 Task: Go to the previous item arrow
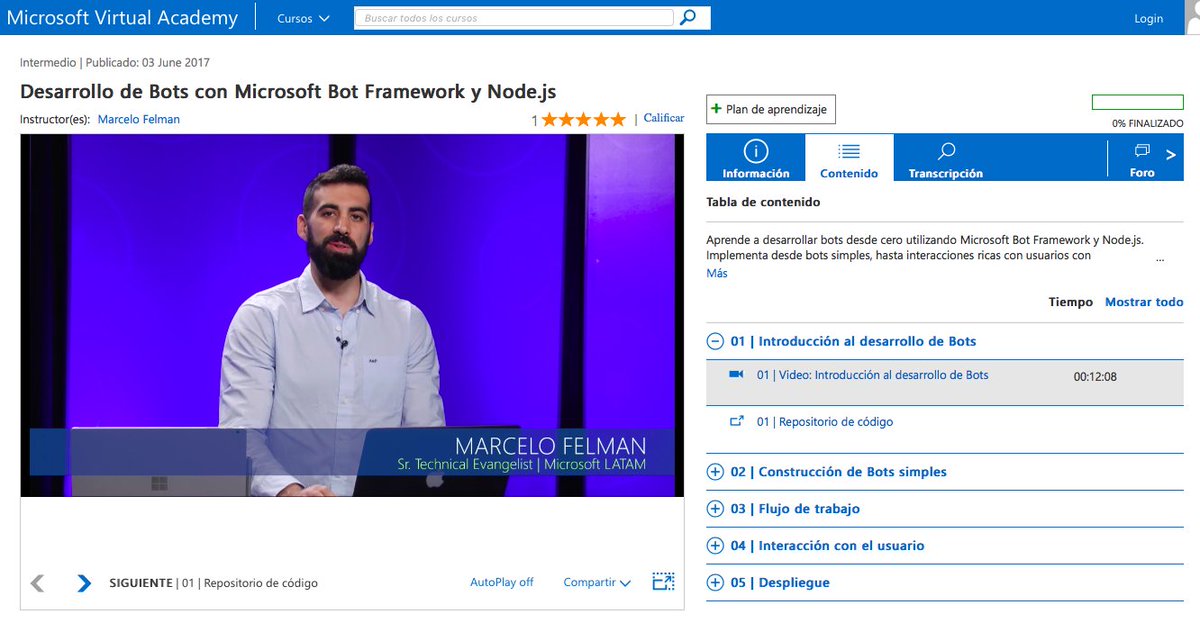coord(37,583)
